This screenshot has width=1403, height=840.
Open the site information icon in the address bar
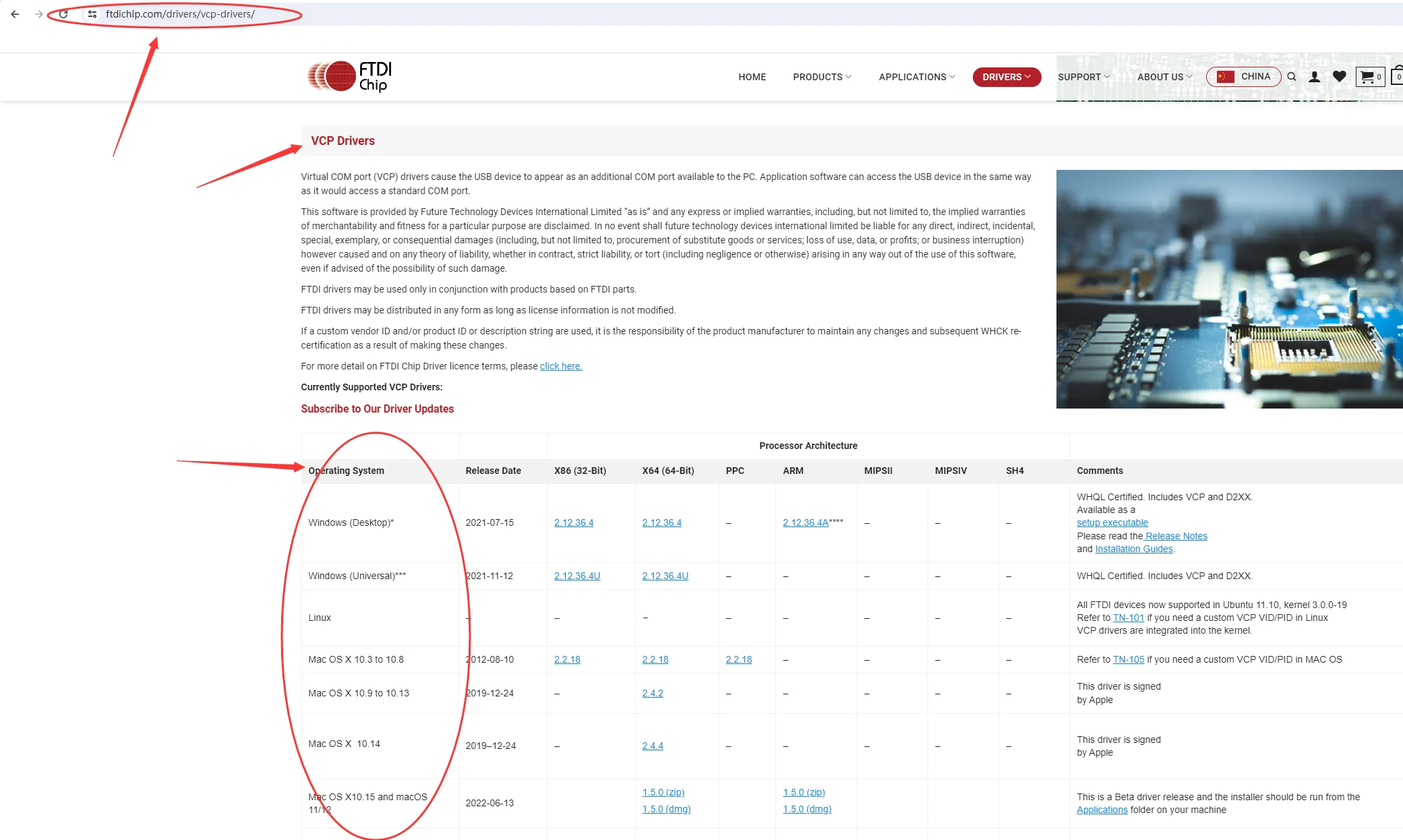pos(92,14)
